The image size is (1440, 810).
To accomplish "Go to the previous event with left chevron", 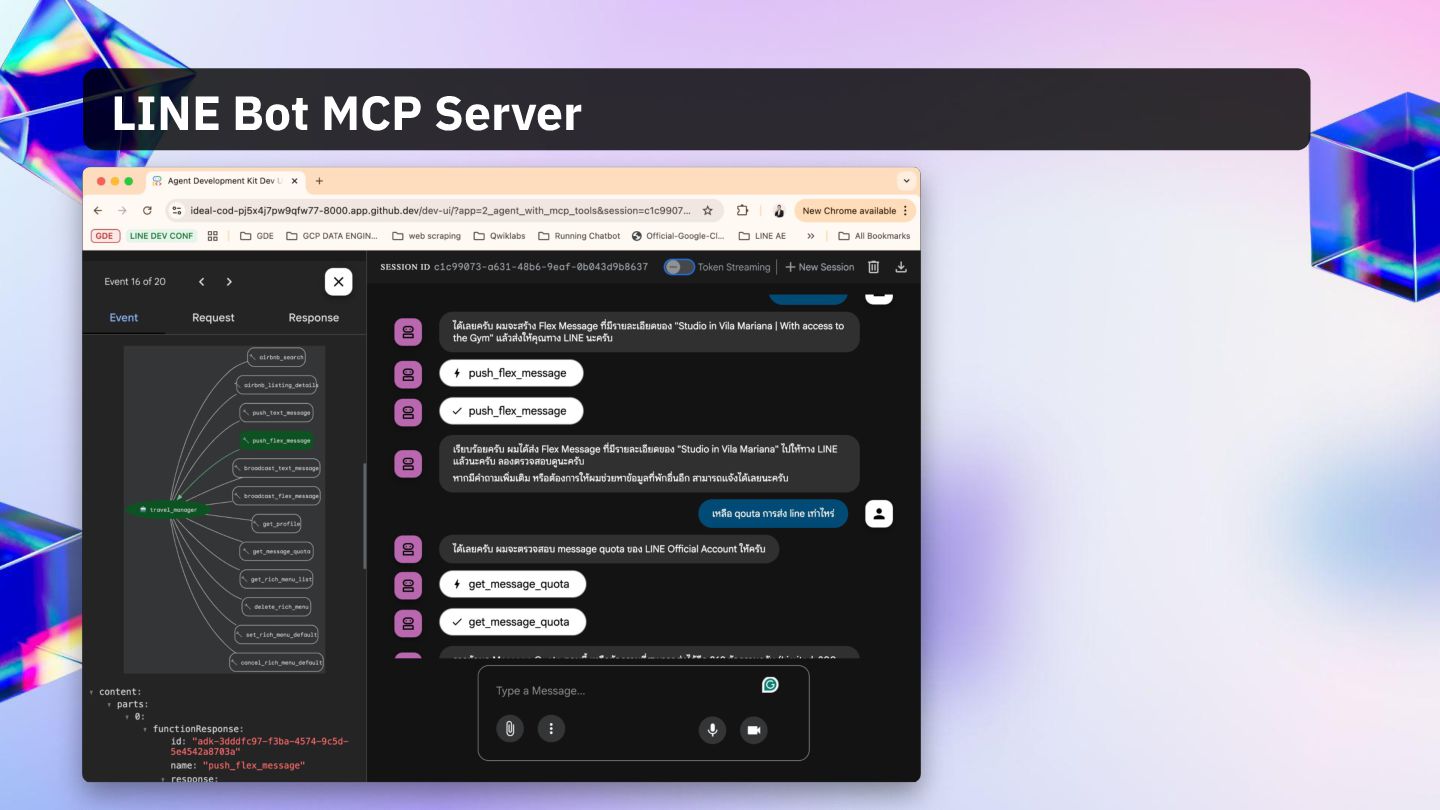I will (201, 282).
